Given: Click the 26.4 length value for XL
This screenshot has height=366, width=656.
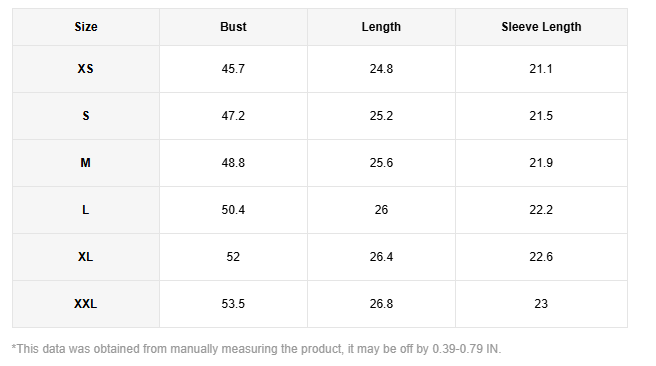Looking at the screenshot, I should point(381,257).
